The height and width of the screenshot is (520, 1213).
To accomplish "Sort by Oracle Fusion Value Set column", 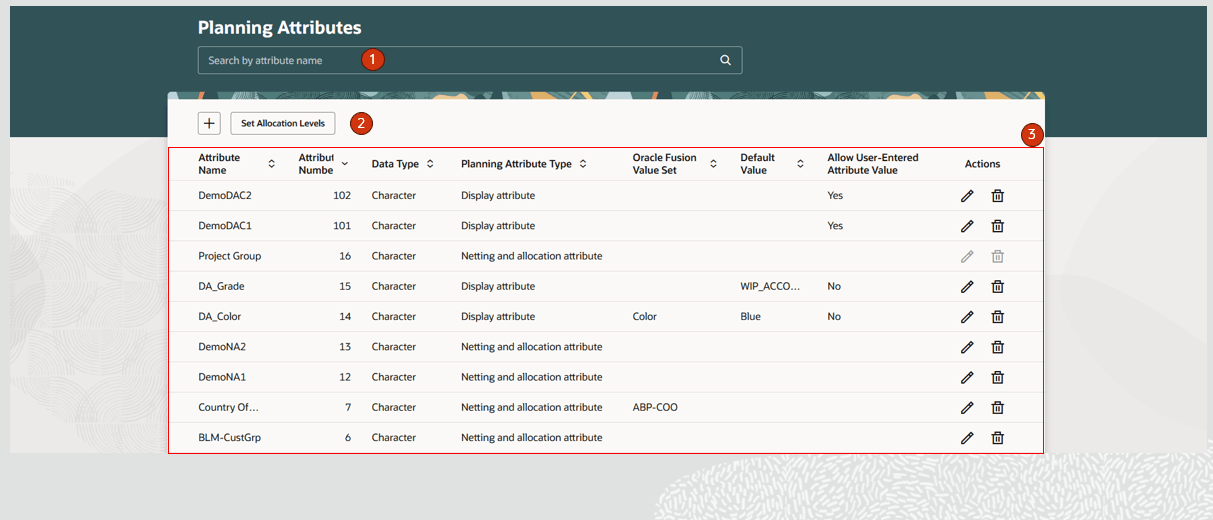I will (714, 164).
